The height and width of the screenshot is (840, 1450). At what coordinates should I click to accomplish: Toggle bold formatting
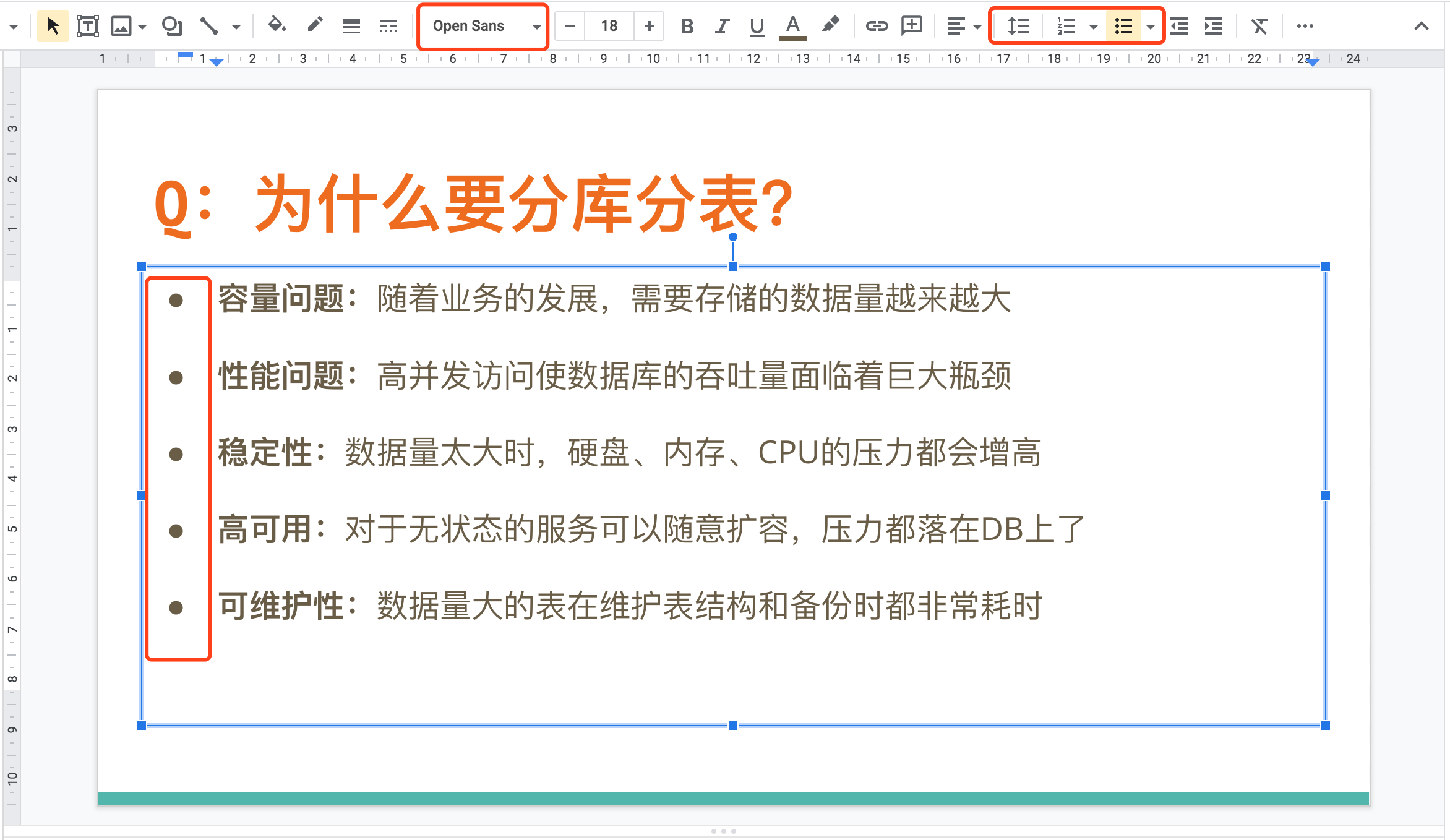pyautogui.click(x=687, y=26)
